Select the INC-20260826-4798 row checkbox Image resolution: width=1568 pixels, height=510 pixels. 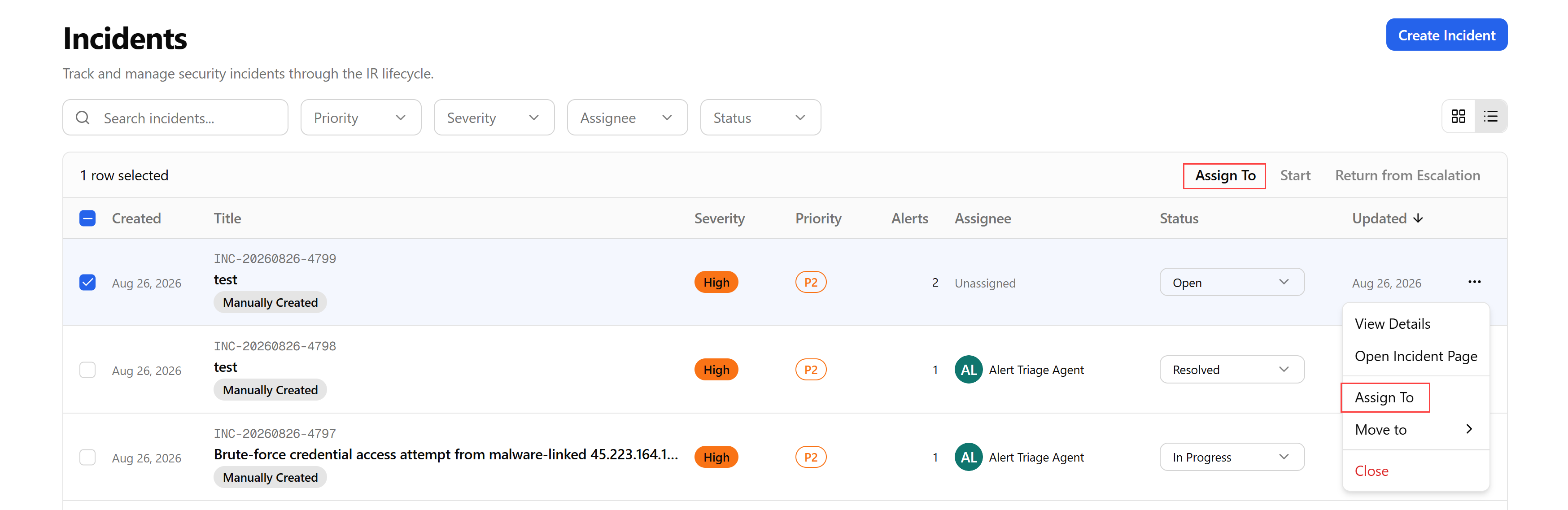87,370
